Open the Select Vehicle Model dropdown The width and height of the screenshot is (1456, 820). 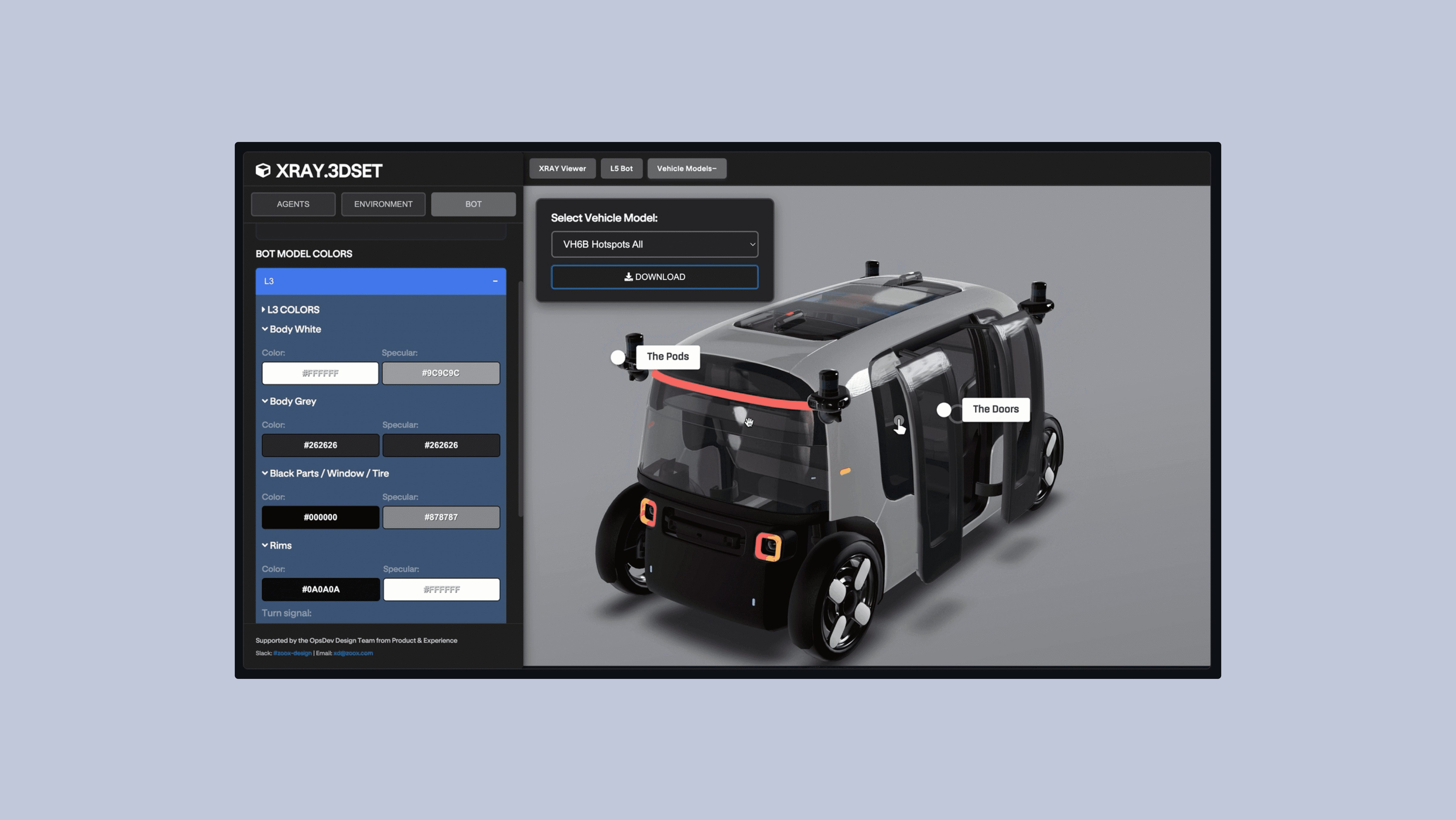tap(654, 244)
